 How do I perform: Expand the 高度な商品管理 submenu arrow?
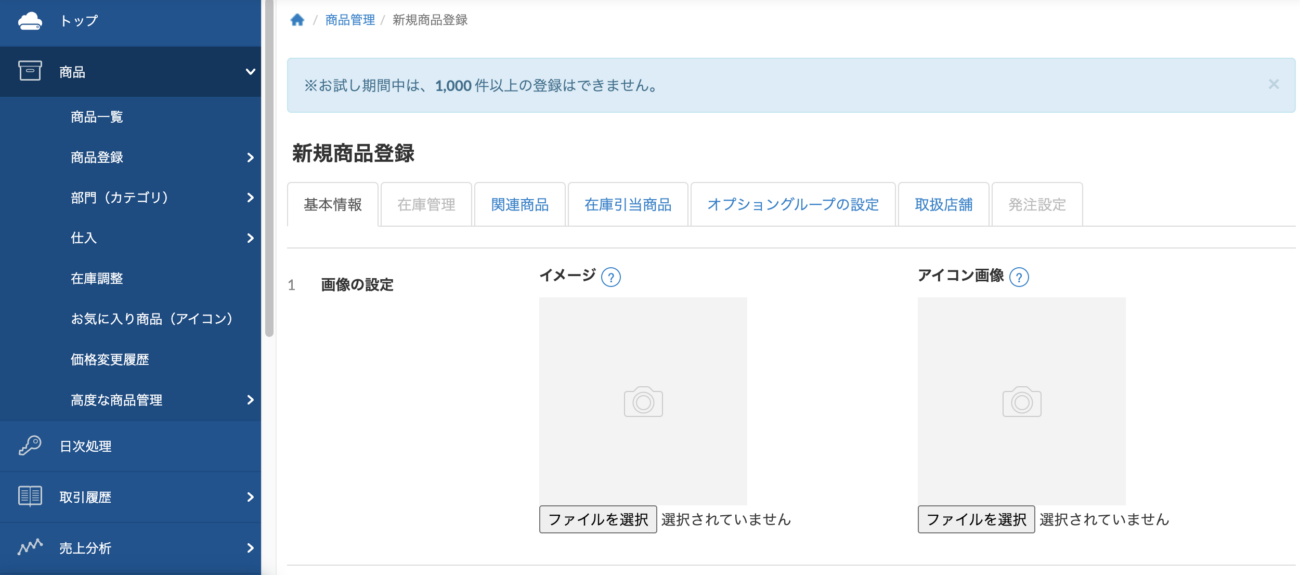(250, 400)
